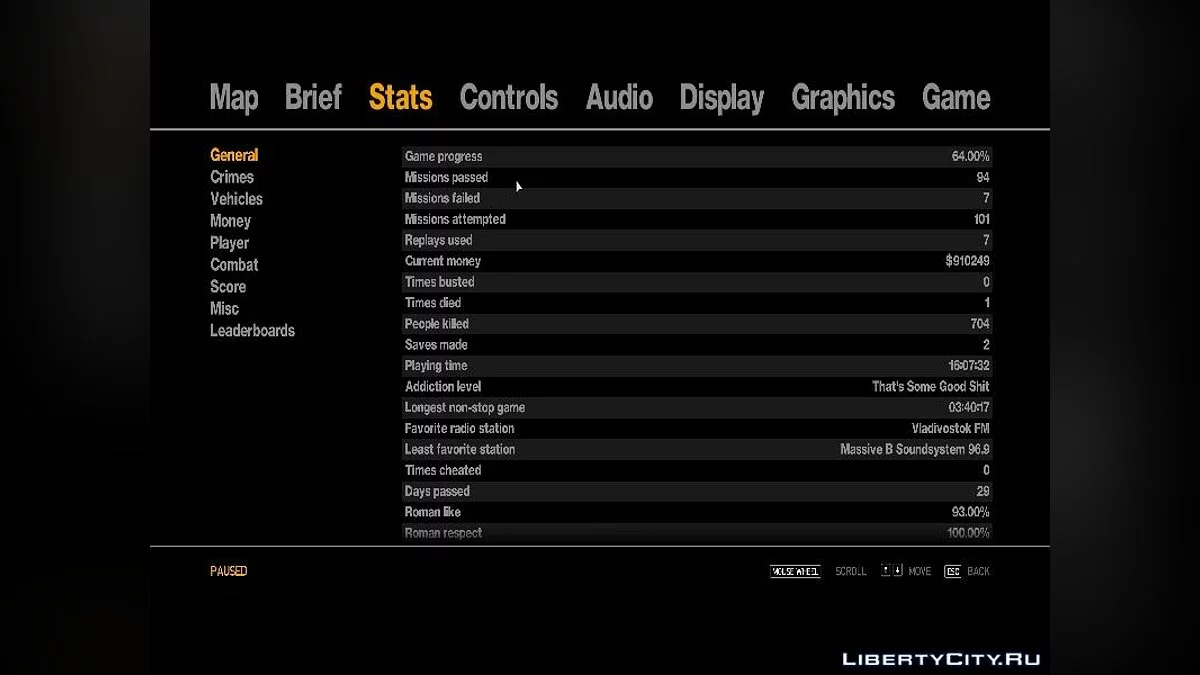The width and height of the screenshot is (1200, 675).
Task: Click the 64.00% progress value
Action: [970, 156]
